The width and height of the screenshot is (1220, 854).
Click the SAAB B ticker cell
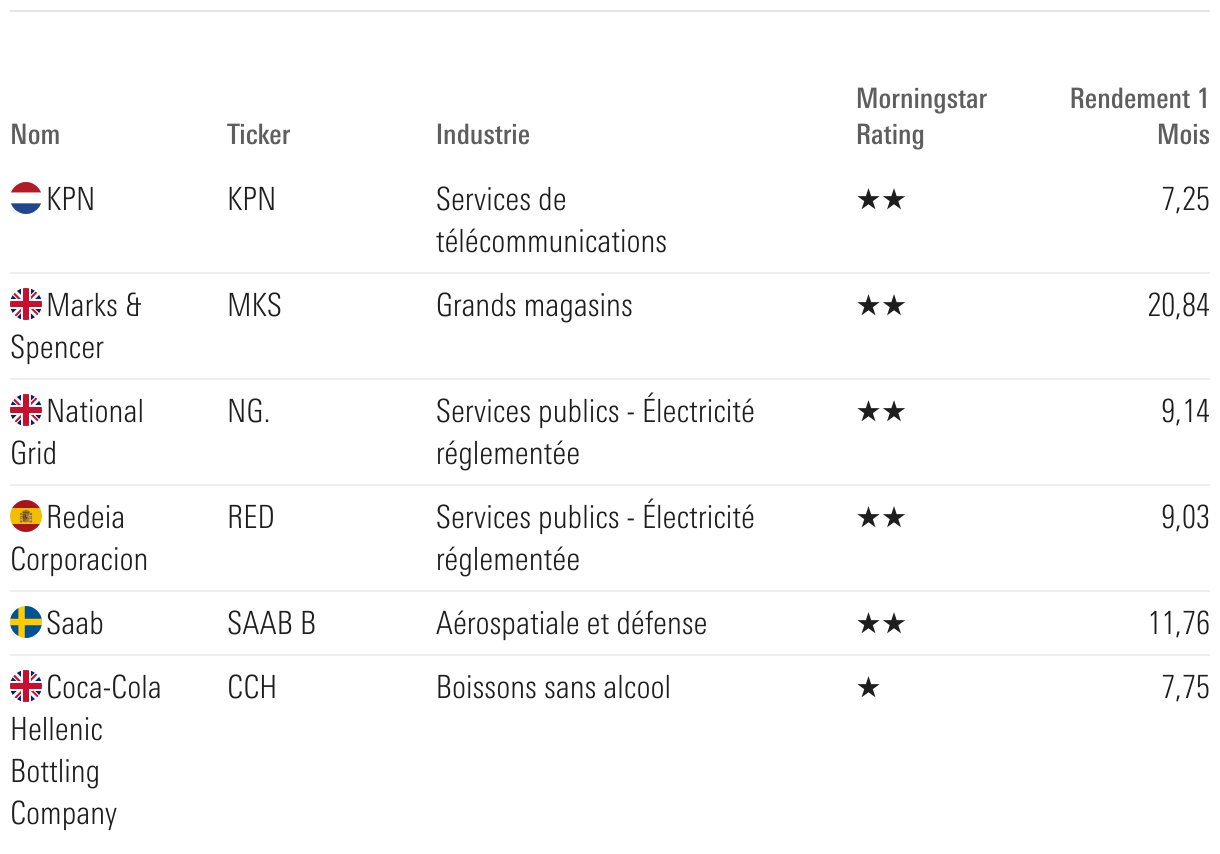tap(271, 623)
